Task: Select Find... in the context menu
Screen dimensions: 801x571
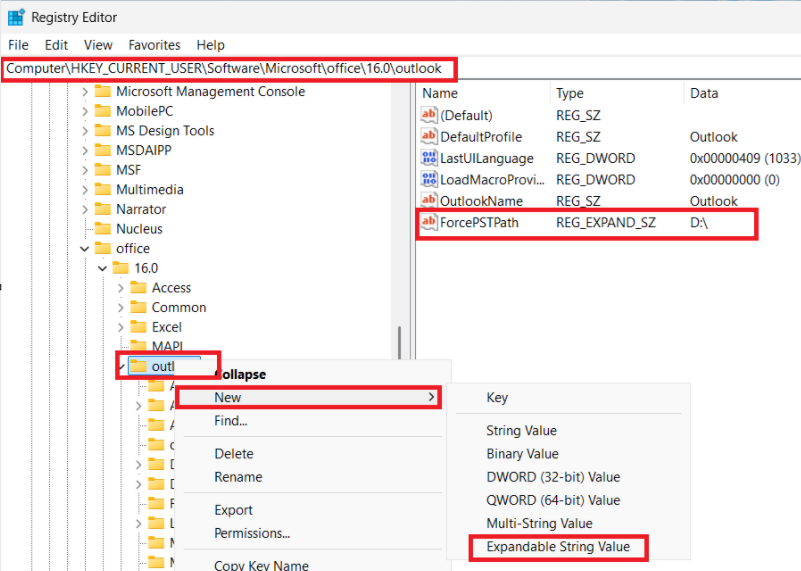Action: (x=231, y=421)
